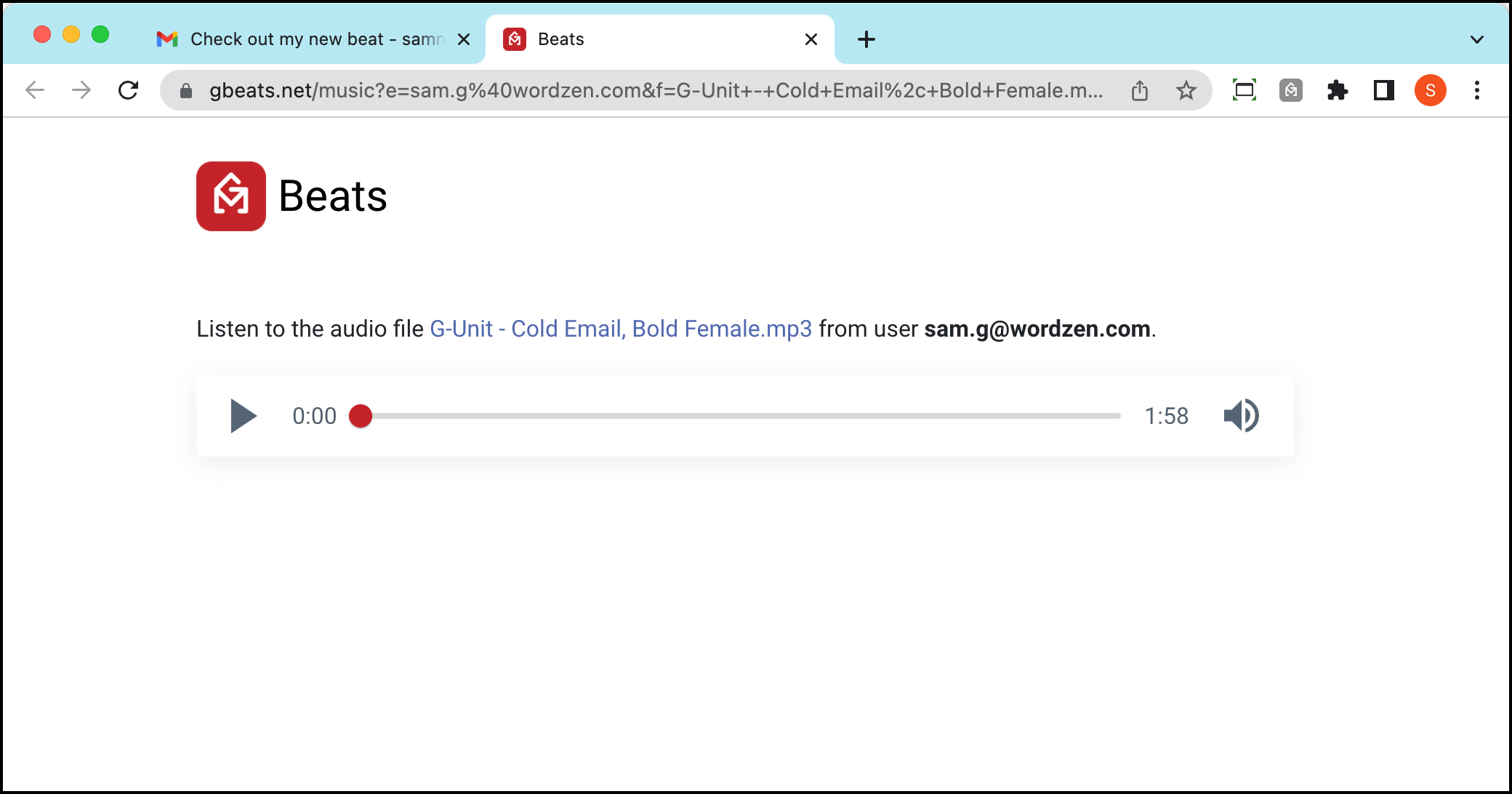Viewport: 1512px width, 794px height.
Task: Reload the current page
Action: click(x=129, y=90)
